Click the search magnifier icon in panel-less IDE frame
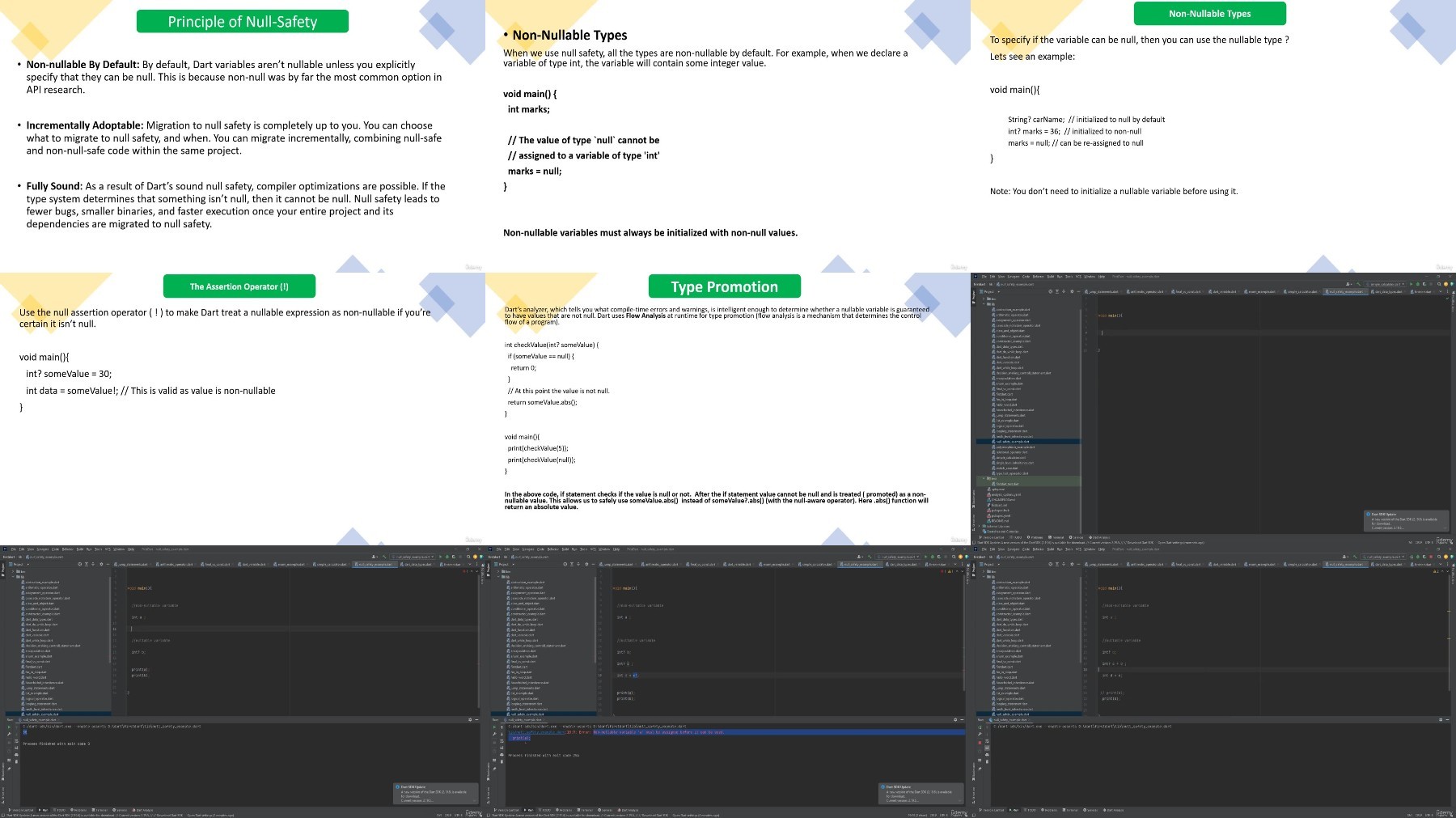The image size is (1456, 818). coord(1439,284)
